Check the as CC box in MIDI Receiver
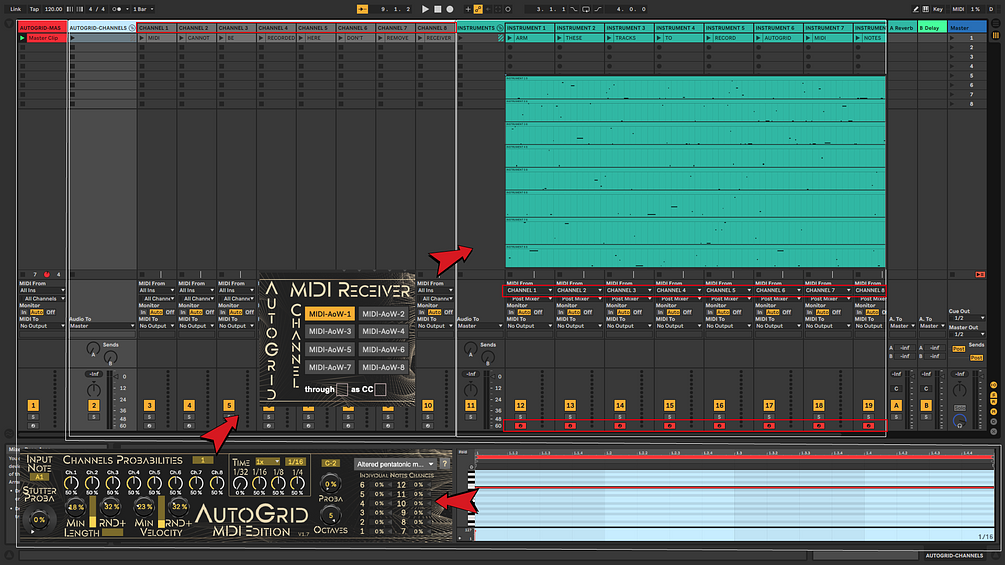 point(380,389)
